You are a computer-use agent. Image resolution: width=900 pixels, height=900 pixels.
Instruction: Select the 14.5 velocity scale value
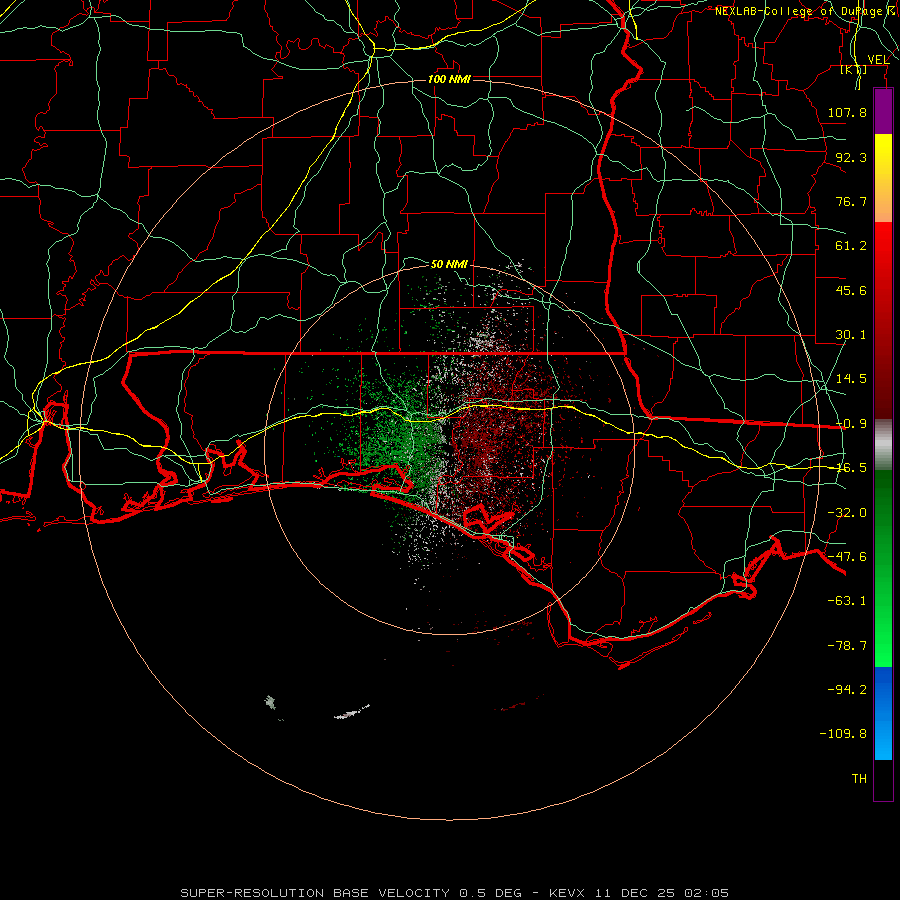click(851, 379)
